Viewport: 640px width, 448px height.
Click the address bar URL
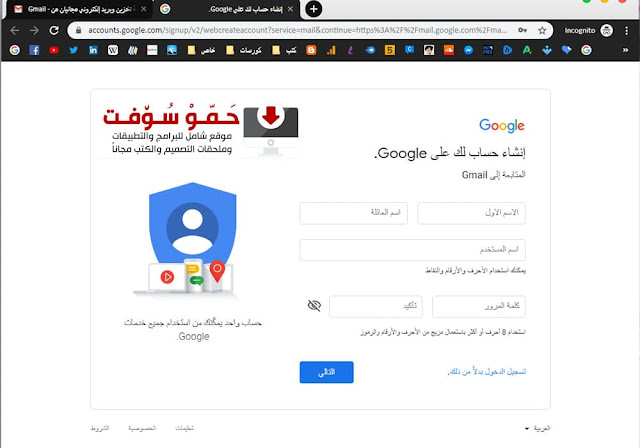pos(298,30)
